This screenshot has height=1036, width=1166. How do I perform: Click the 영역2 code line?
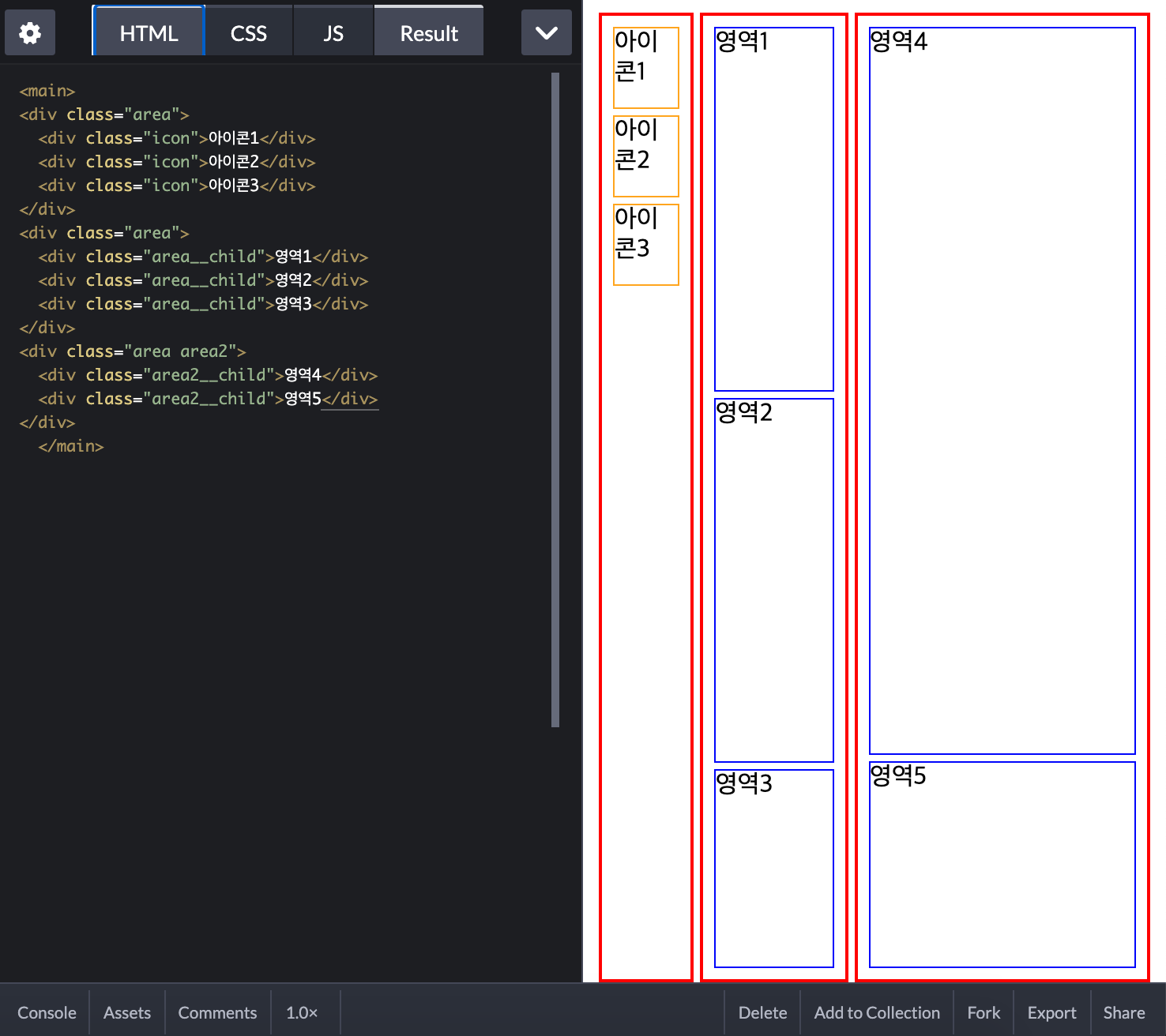[203, 280]
